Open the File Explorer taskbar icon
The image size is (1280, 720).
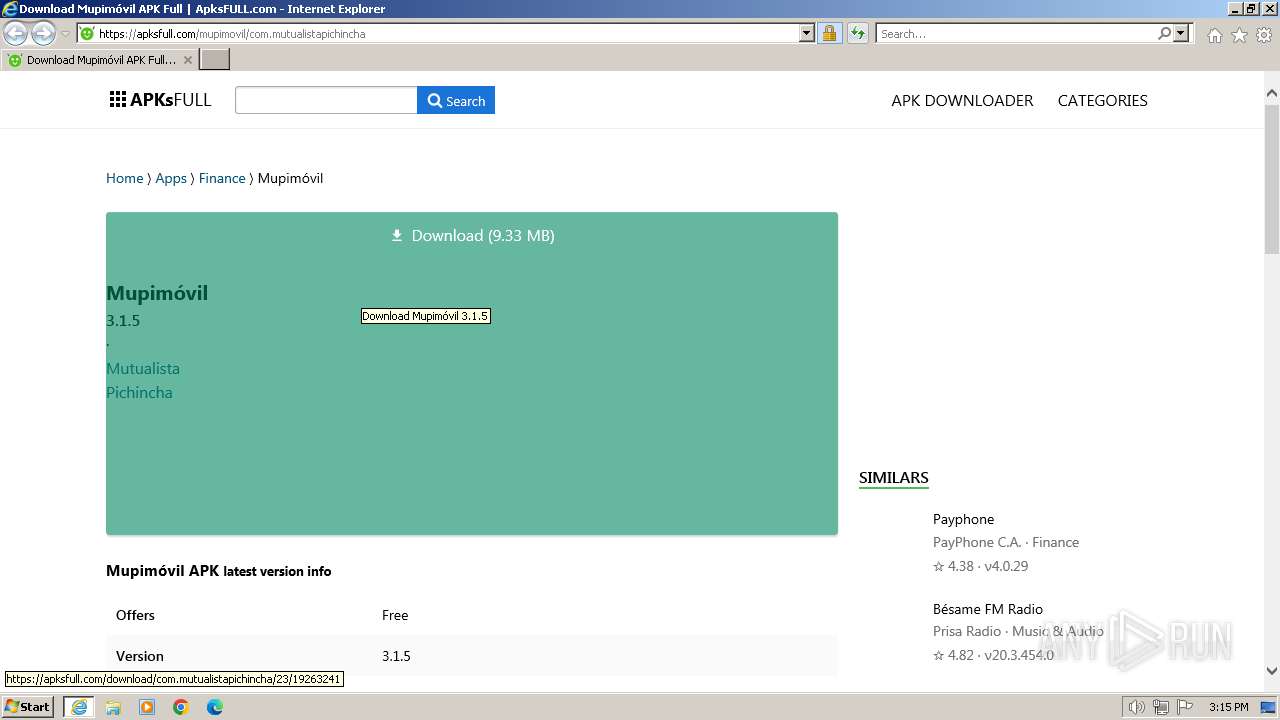click(x=113, y=707)
